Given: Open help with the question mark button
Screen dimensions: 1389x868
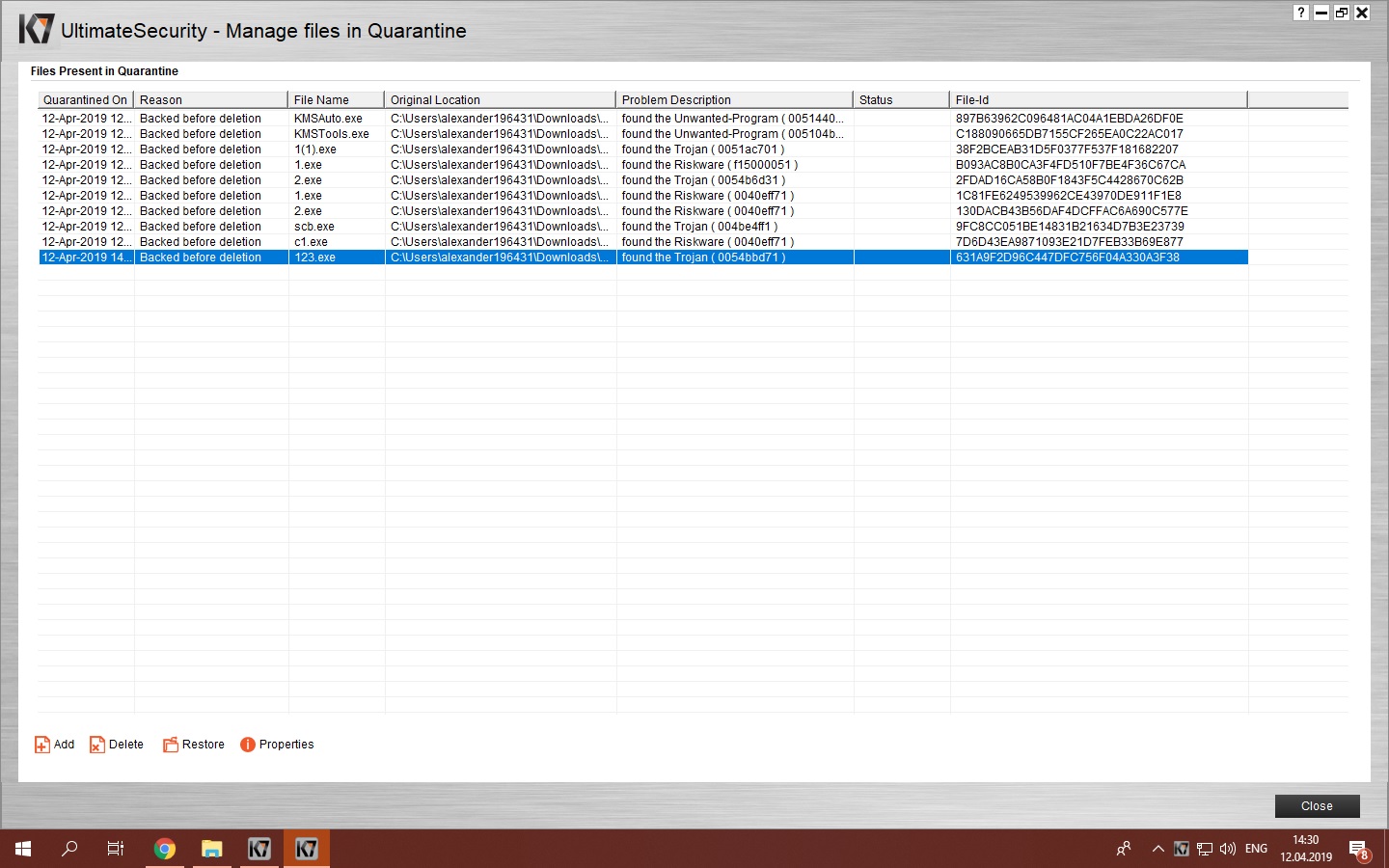Looking at the screenshot, I should (1301, 13).
